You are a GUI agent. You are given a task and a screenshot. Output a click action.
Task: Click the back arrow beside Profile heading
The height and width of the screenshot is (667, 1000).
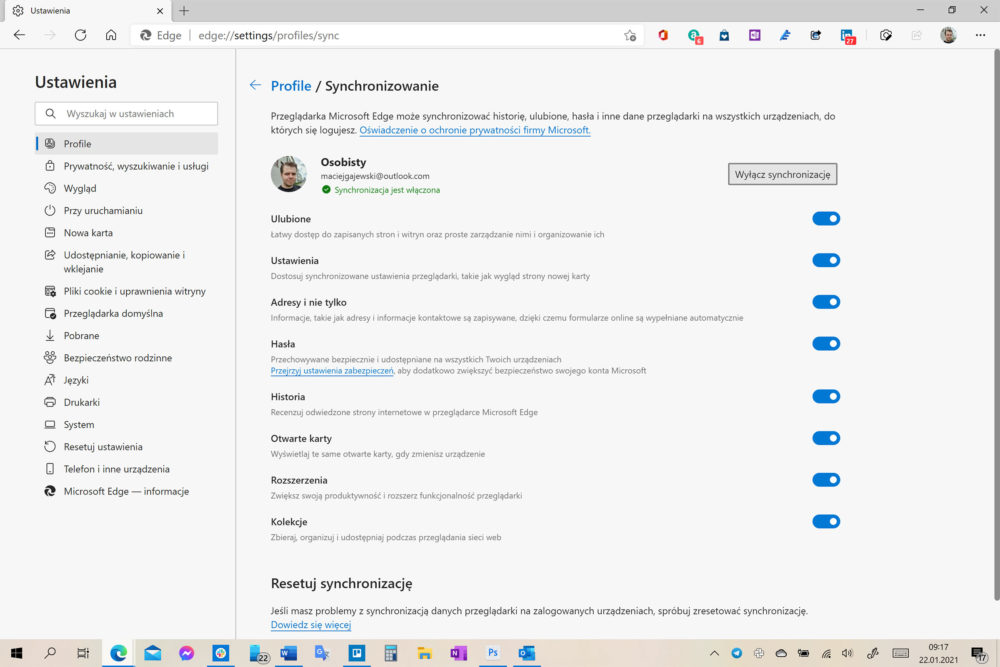(255, 85)
